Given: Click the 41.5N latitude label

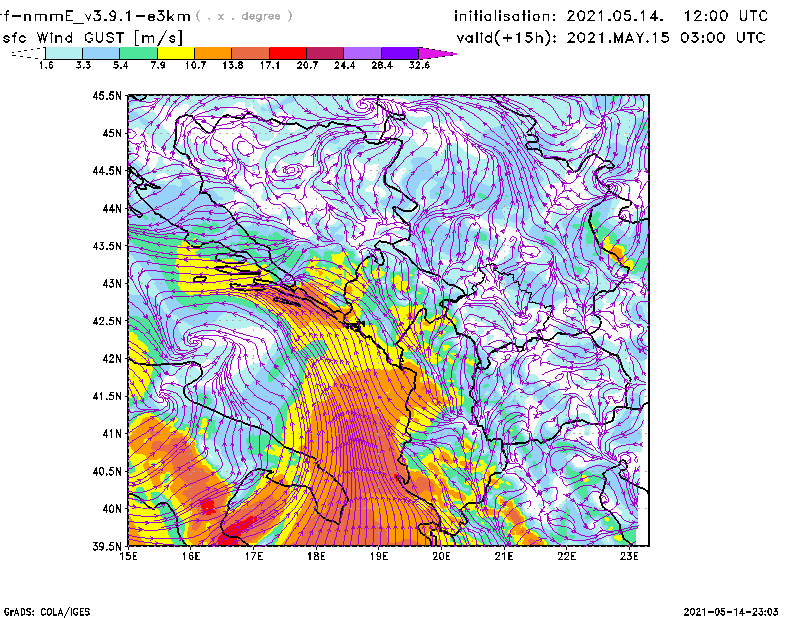Looking at the screenshot, I should click(107, 396).
